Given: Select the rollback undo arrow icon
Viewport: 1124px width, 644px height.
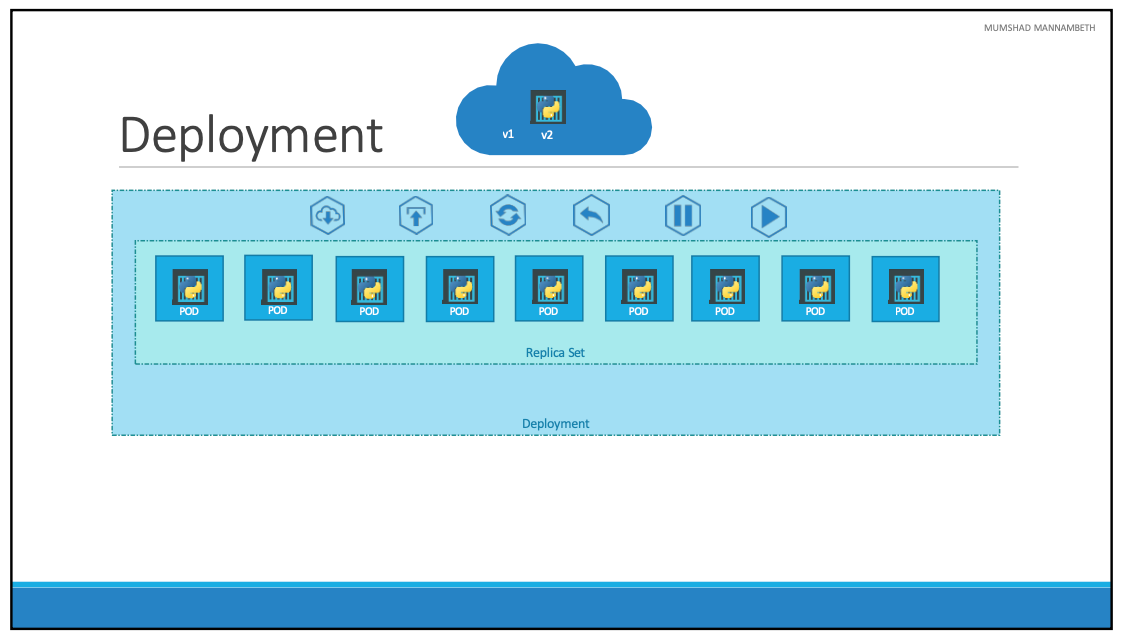Looking at the screenshot, I should (591, 215).
